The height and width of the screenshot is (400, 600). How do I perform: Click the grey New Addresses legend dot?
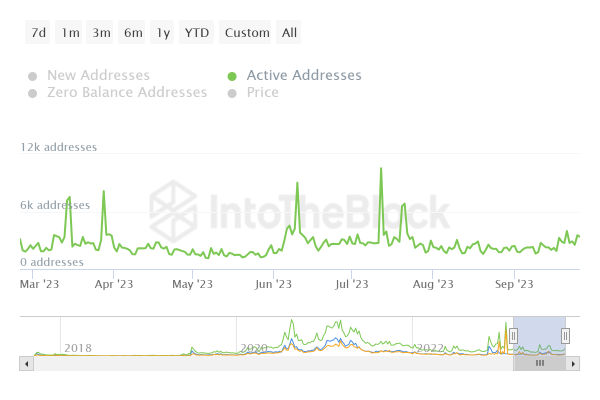(x=32, y=76)
